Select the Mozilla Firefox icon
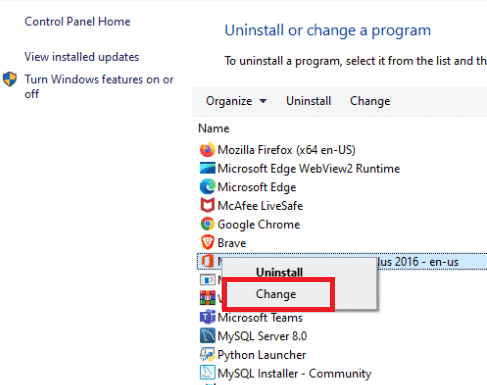487x385 pixels. coord(207,149)
